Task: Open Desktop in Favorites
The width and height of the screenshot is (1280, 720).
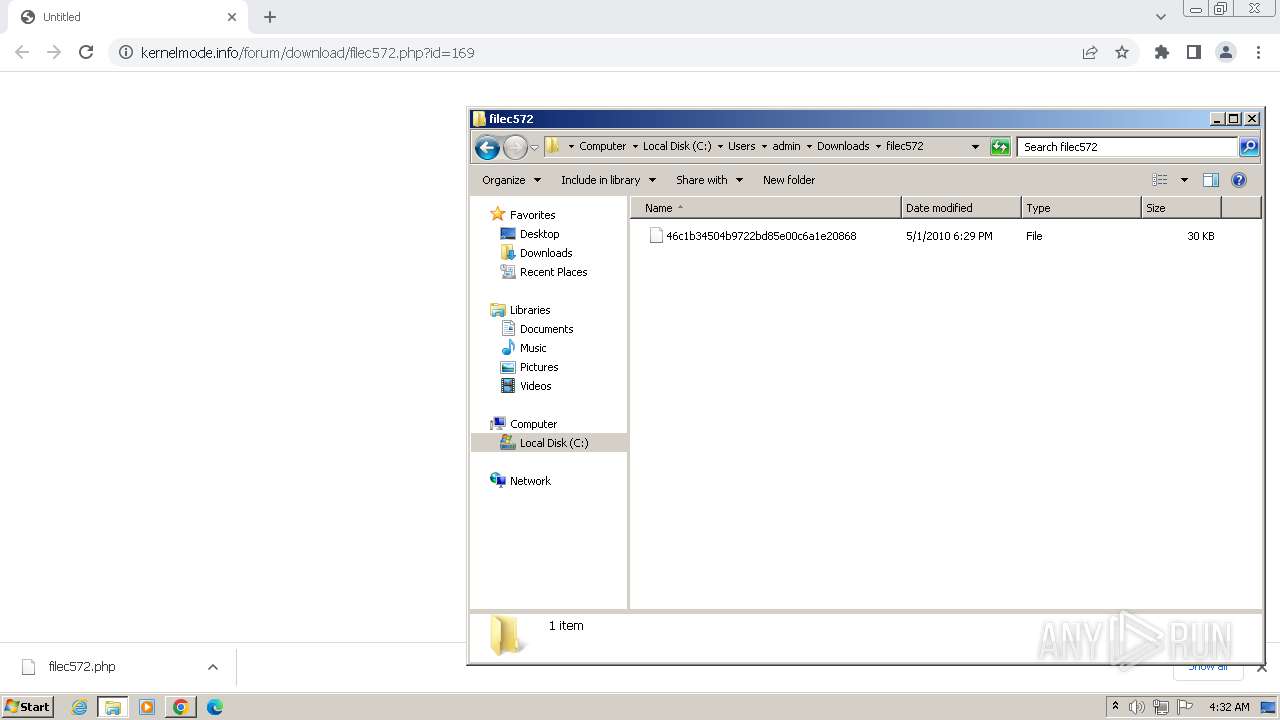Action: [539, 234]
